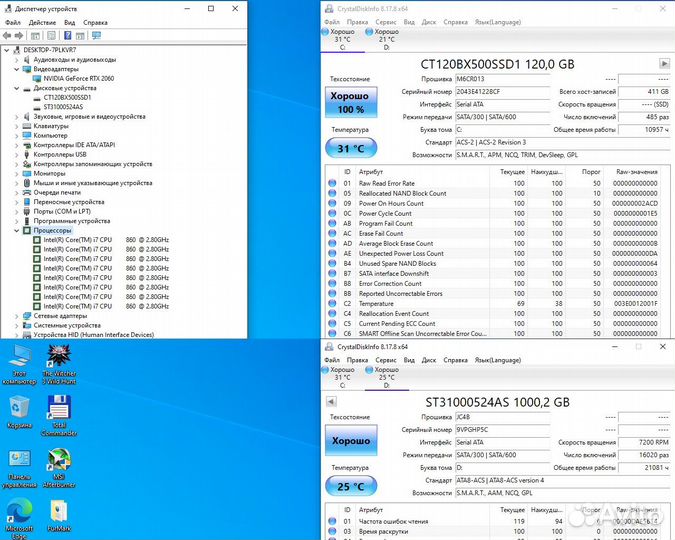The image size is (675, 540).
Task: Collapse the Дисковые устройства node
Action: (16, 88)
